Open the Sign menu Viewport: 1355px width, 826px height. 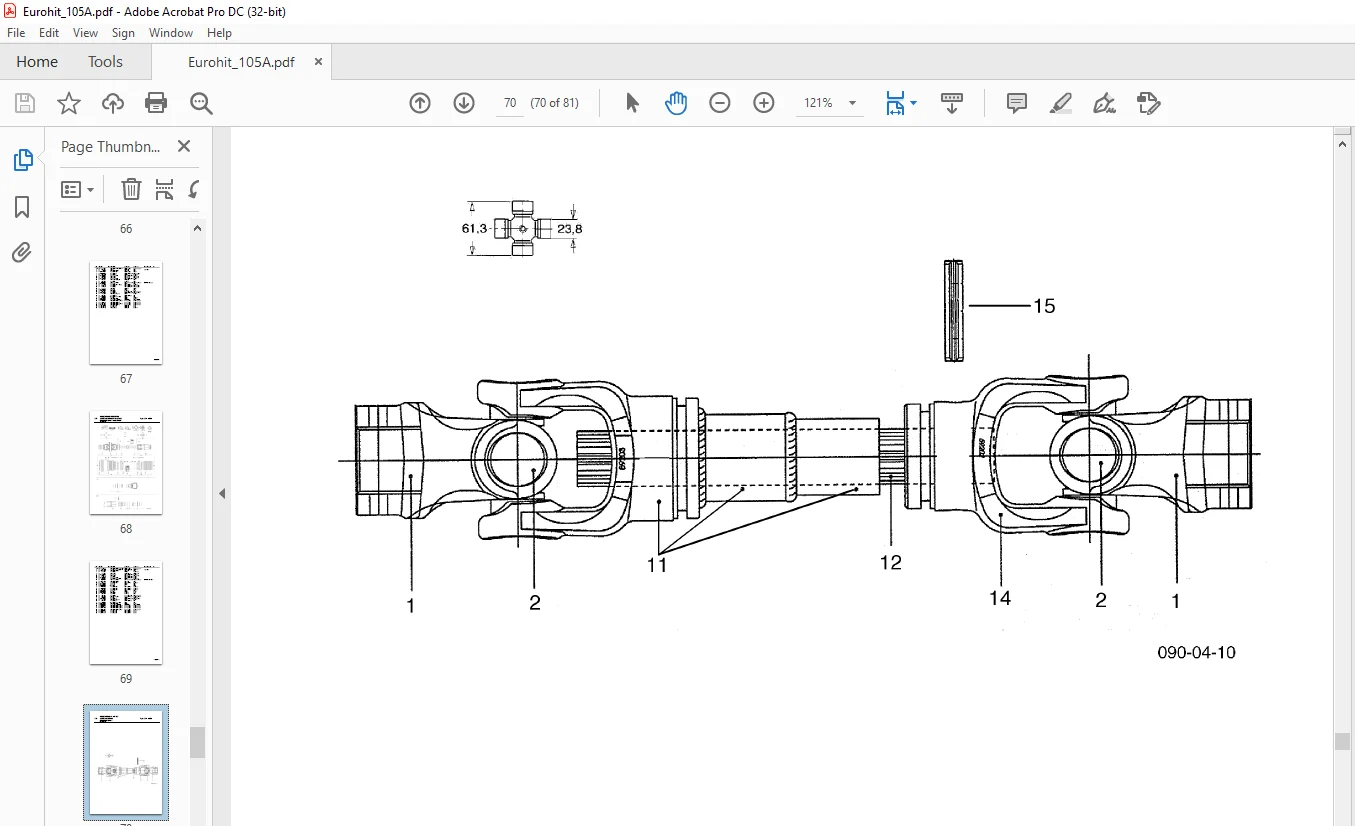click(123, 33)
